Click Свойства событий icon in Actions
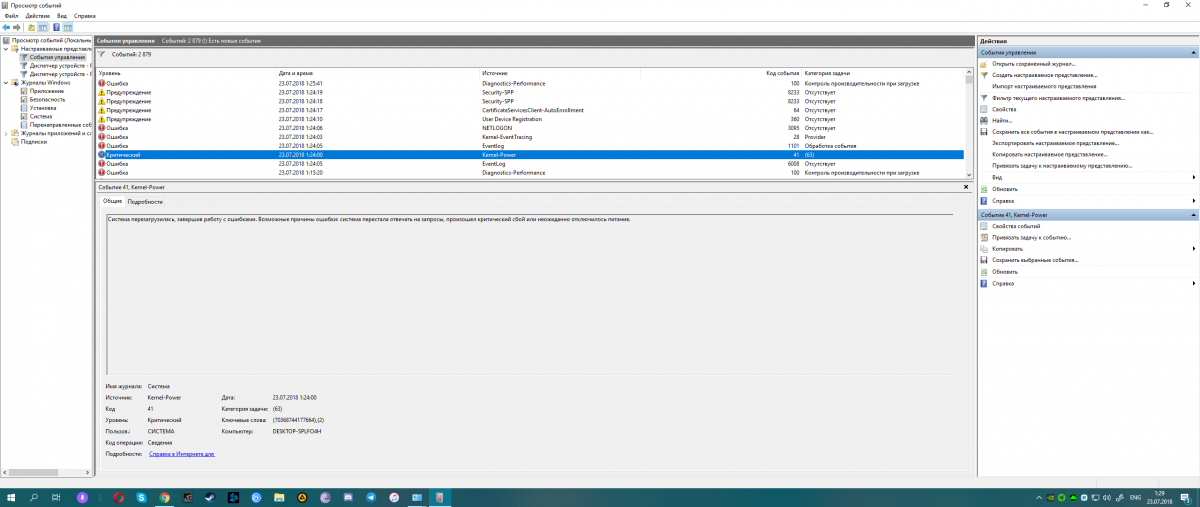1200x507 pixels. [984, 226]
